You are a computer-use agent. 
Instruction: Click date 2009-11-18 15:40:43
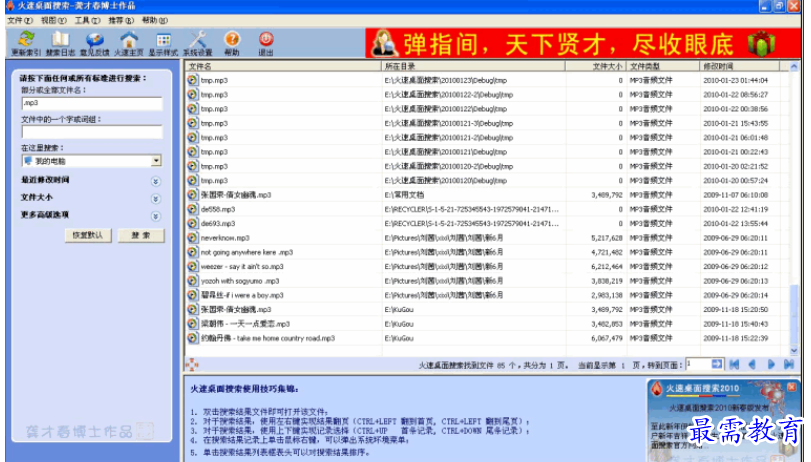(x=735, y=324)
